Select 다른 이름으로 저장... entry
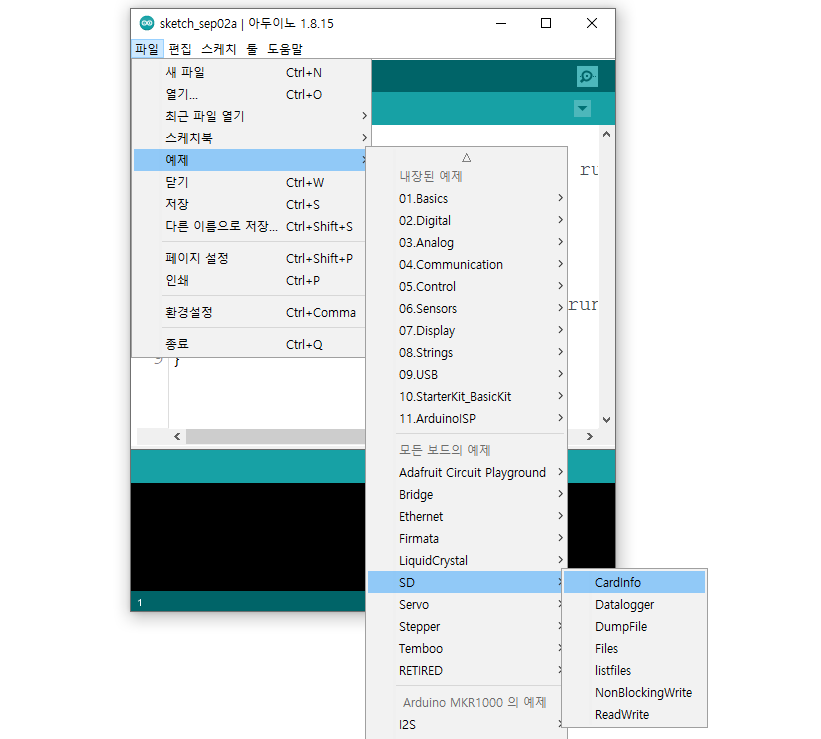Screen dimensions: 821x739 [x=250, y=226]
